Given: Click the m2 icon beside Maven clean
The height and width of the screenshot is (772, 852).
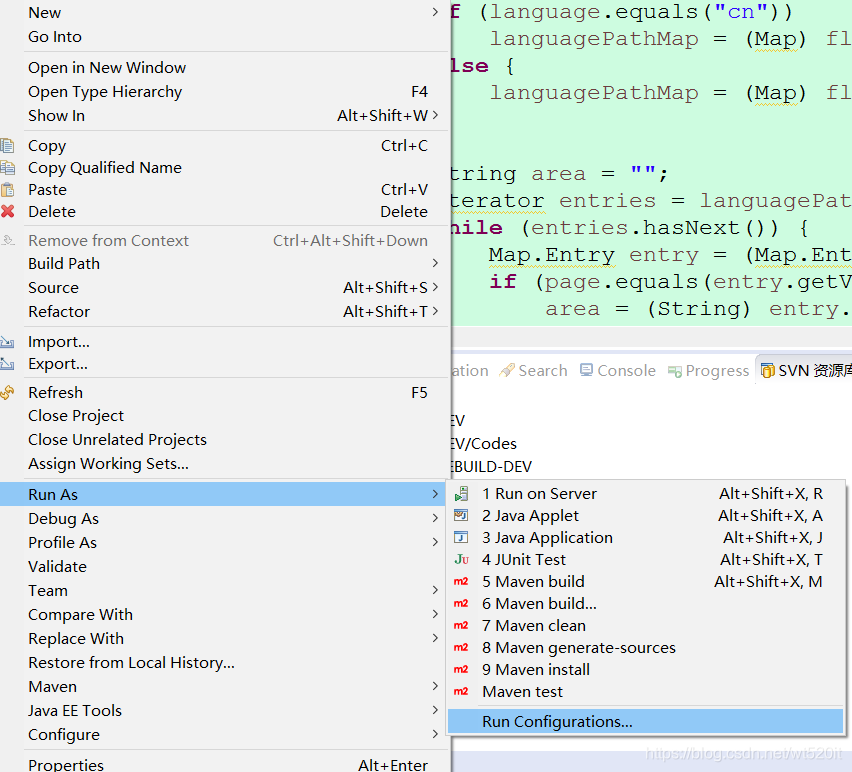Looking at the screenshot, I should coord(461,626).
